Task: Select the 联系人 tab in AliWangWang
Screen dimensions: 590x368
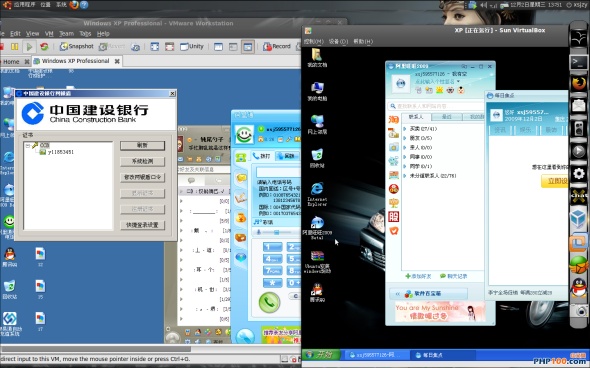Action: pyautogui.click(x=416, y=117)
